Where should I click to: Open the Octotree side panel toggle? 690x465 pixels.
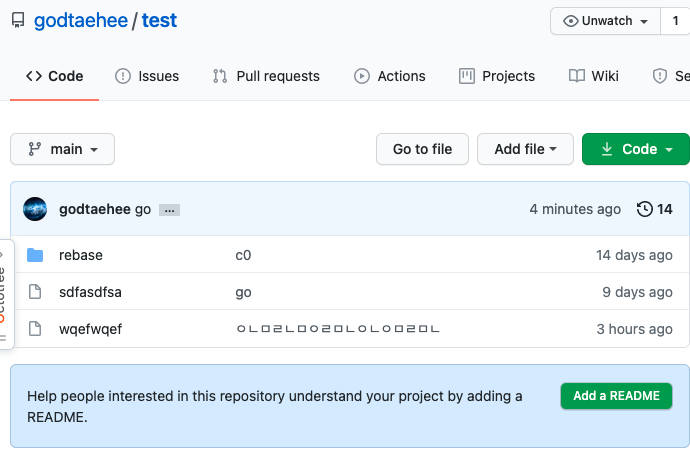5,293
